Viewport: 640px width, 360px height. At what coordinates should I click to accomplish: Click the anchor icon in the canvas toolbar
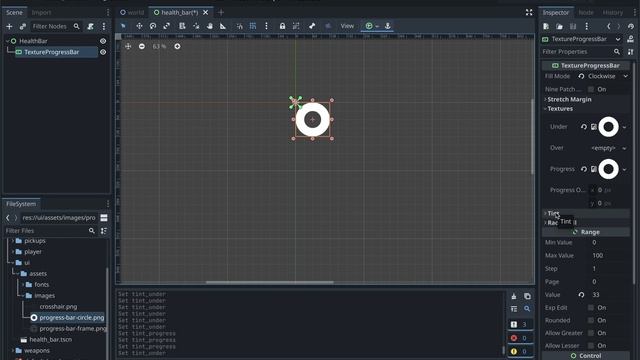click(388, 26)
